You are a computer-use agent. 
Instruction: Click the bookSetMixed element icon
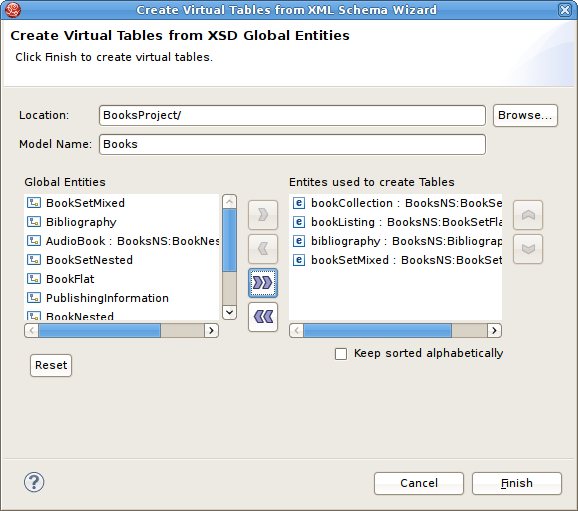click(299, 260)
